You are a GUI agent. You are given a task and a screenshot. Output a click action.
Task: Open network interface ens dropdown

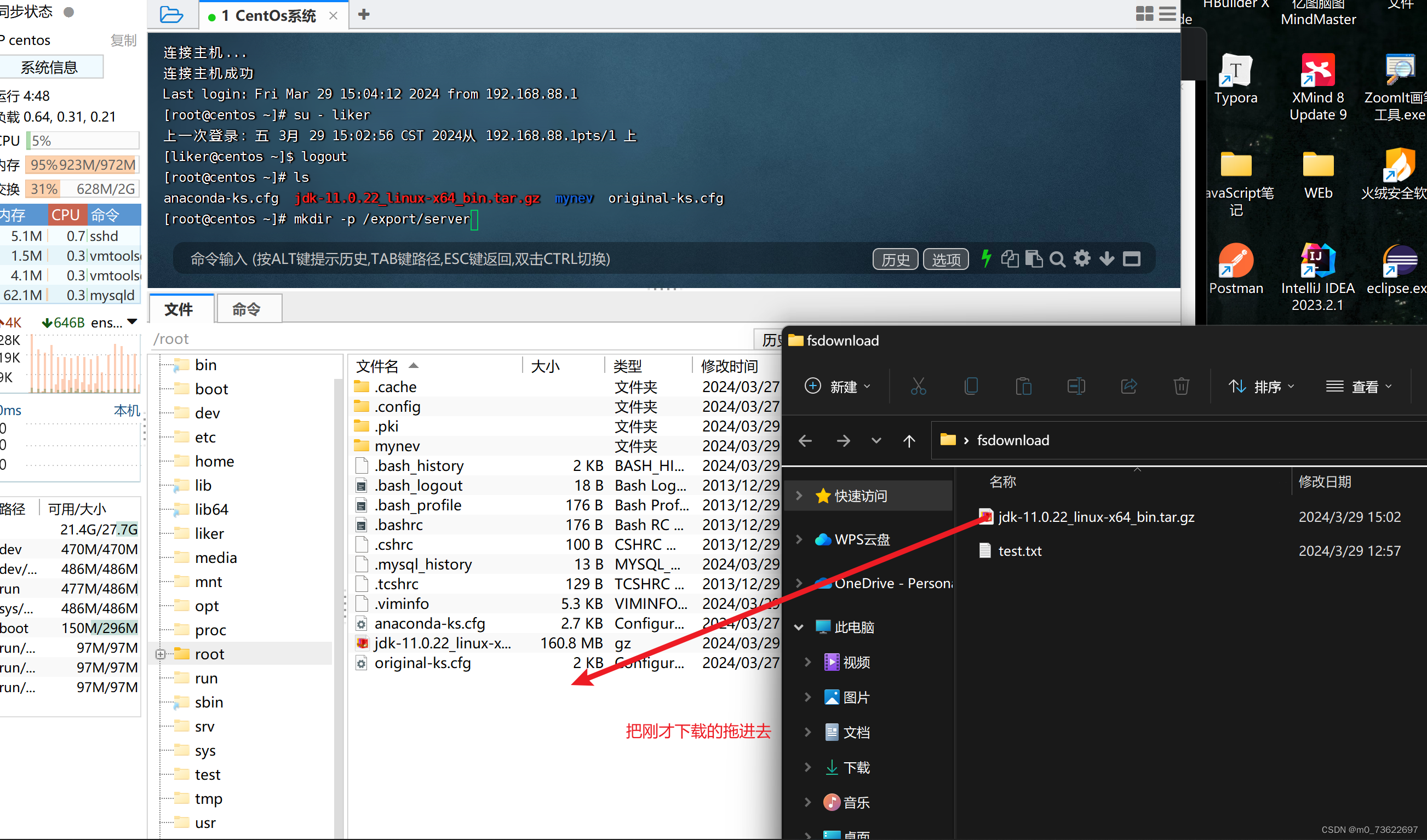[x=132, y=322]
